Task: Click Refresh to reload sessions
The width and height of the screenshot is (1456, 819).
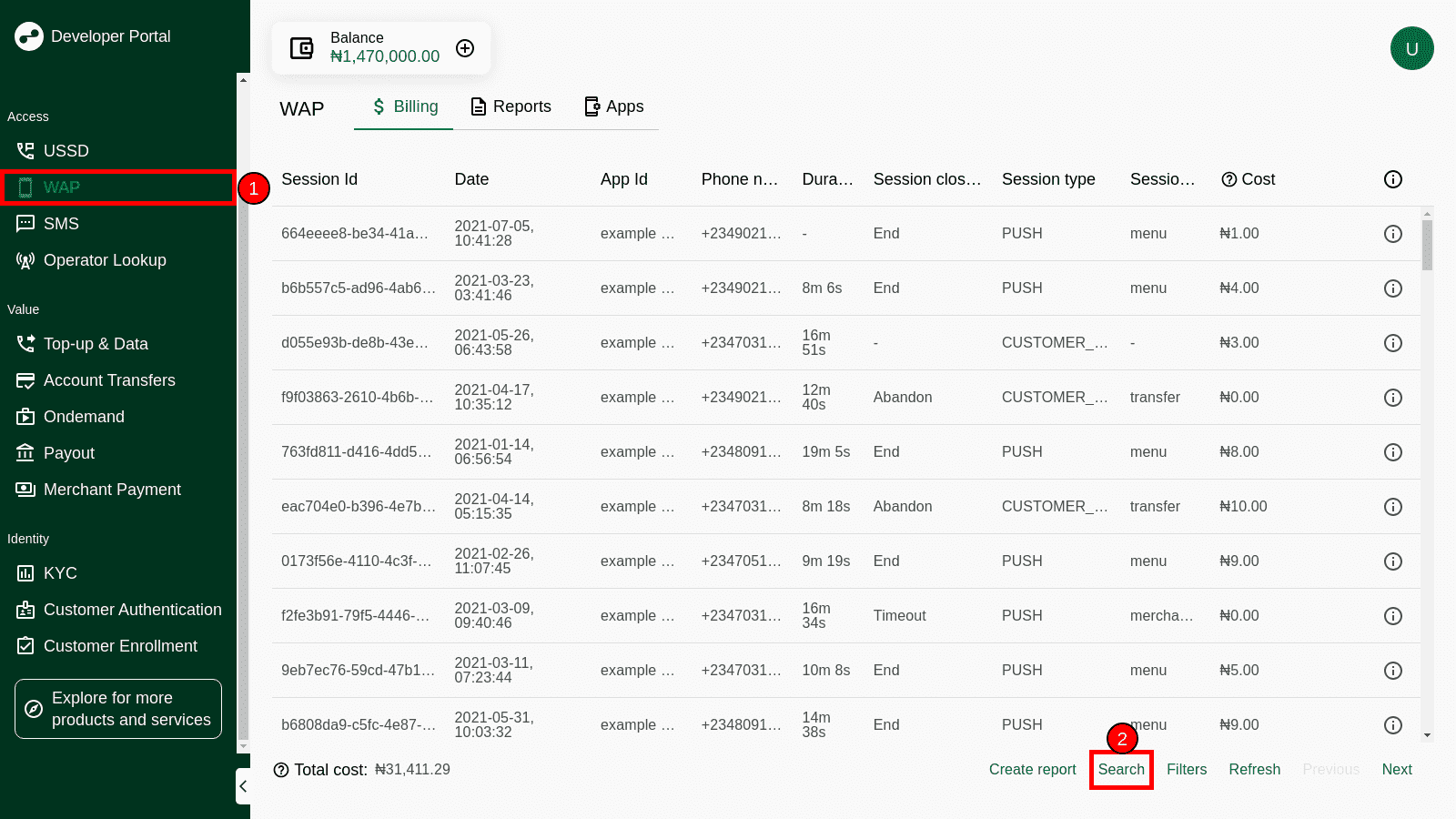Action: click(x=1254, y=770)
